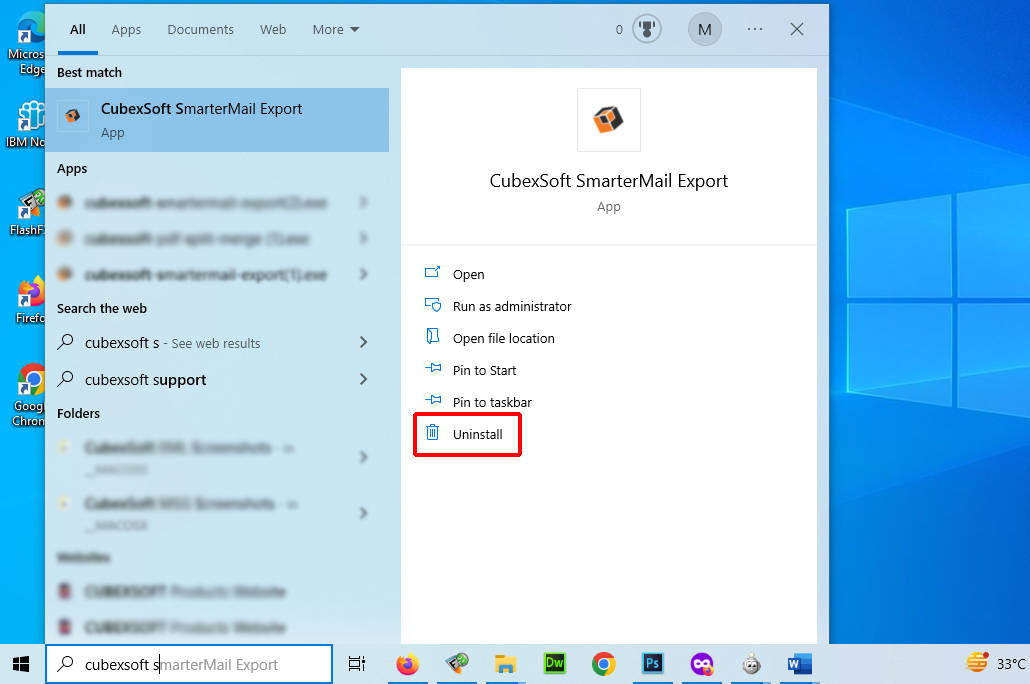Select the Web search tab
Viewport: 1030px width, 684px height.
point(273,30)
